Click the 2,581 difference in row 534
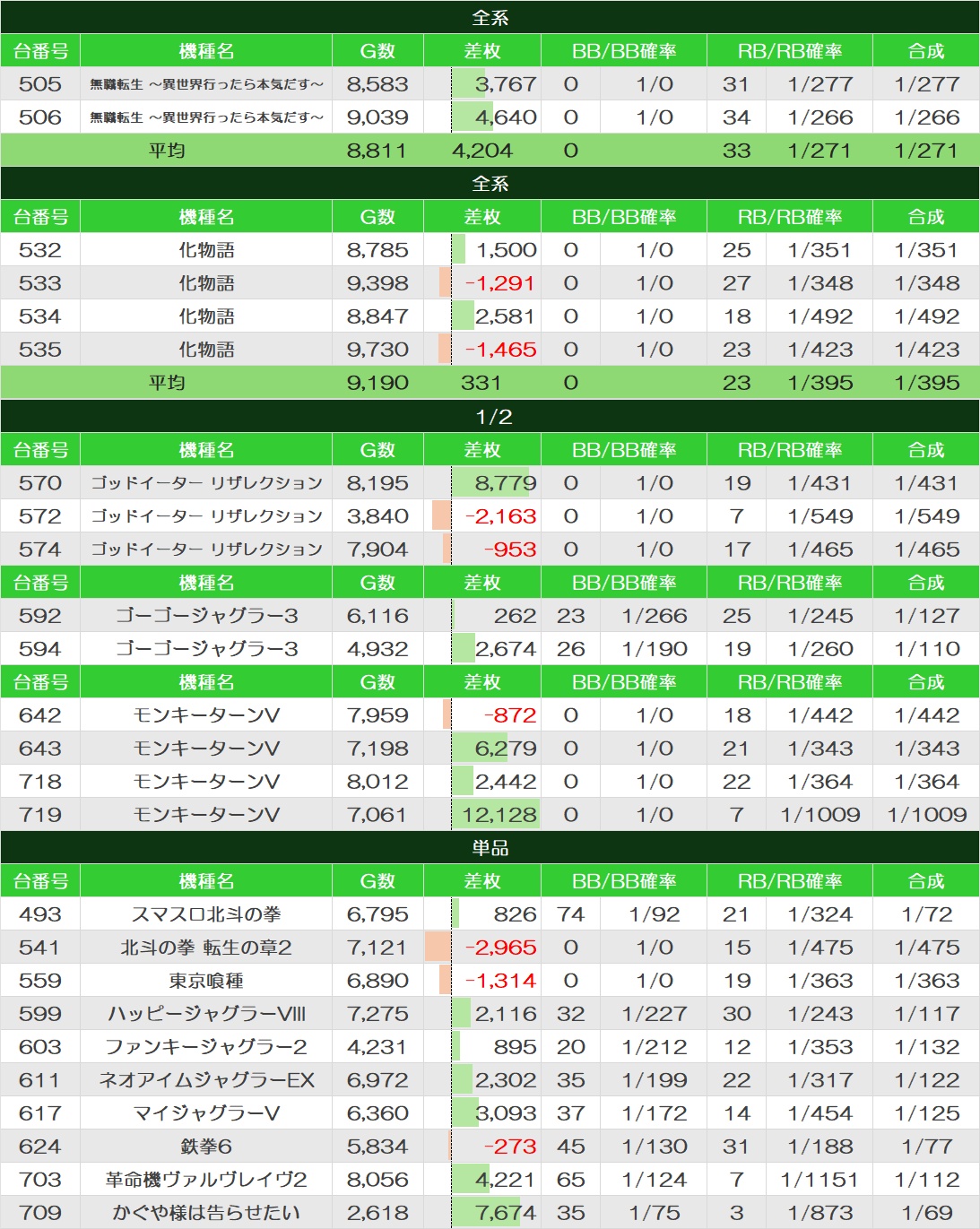Viewport: 980px width, 1229px height. point(506,316)
